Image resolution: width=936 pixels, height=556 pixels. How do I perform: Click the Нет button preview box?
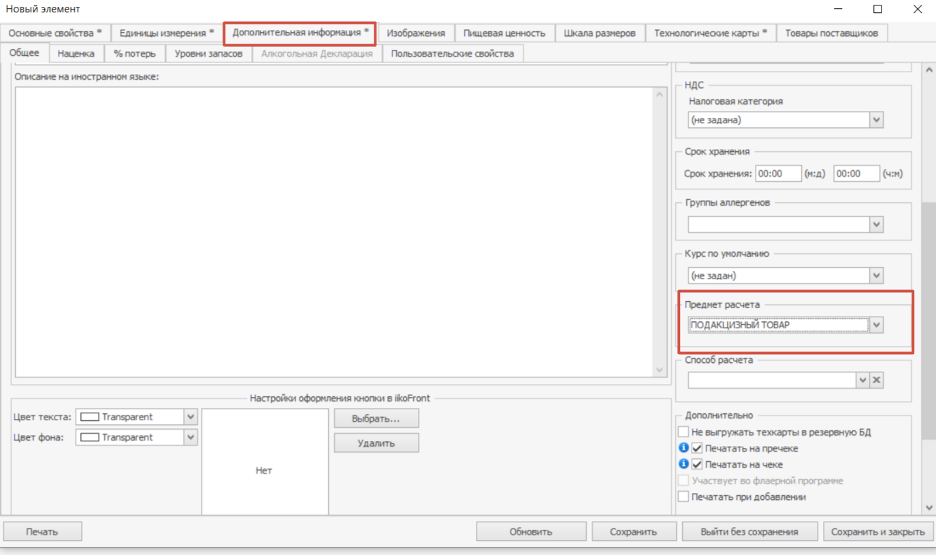click(x=264, y=462)
